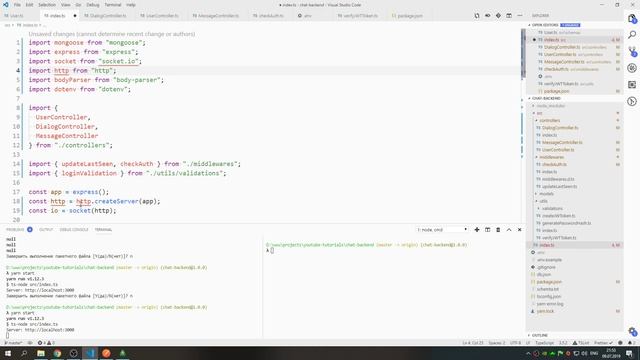The width and height of the screenshot is (640, 360).
Task: Open File Explorer from the taskbar
Action: click(41, 353)
